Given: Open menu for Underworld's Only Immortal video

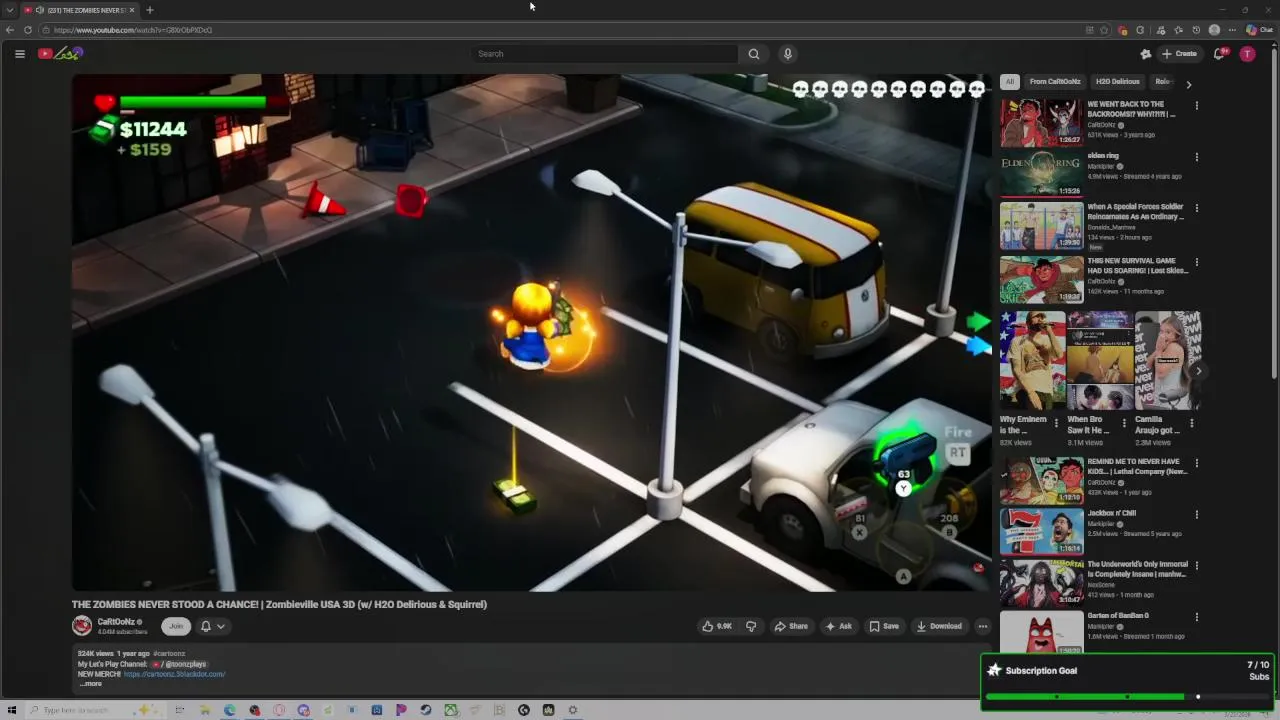Looking at the screenshot, I should click(1196, 565).
